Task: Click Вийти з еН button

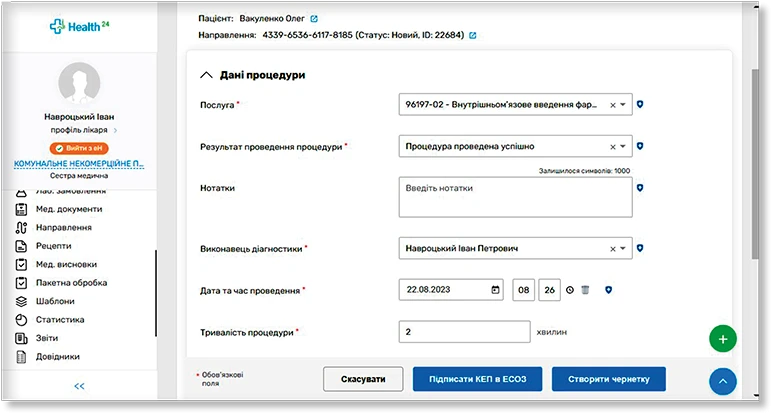Action: [79, 148]
